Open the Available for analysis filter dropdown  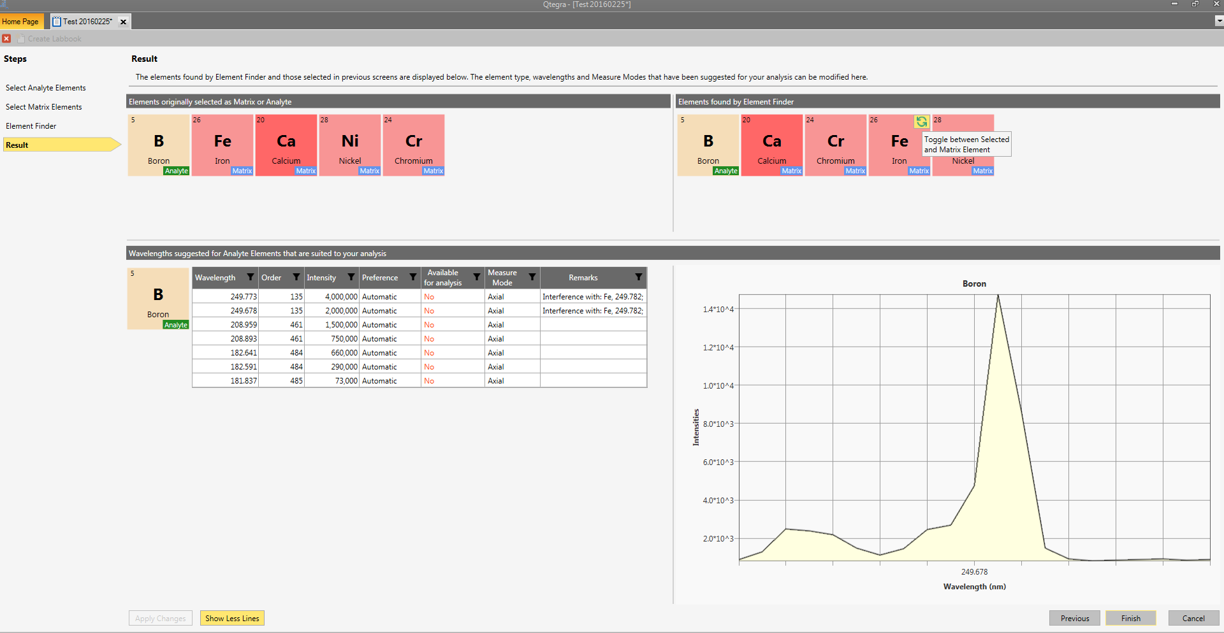[x=476, y=277]
